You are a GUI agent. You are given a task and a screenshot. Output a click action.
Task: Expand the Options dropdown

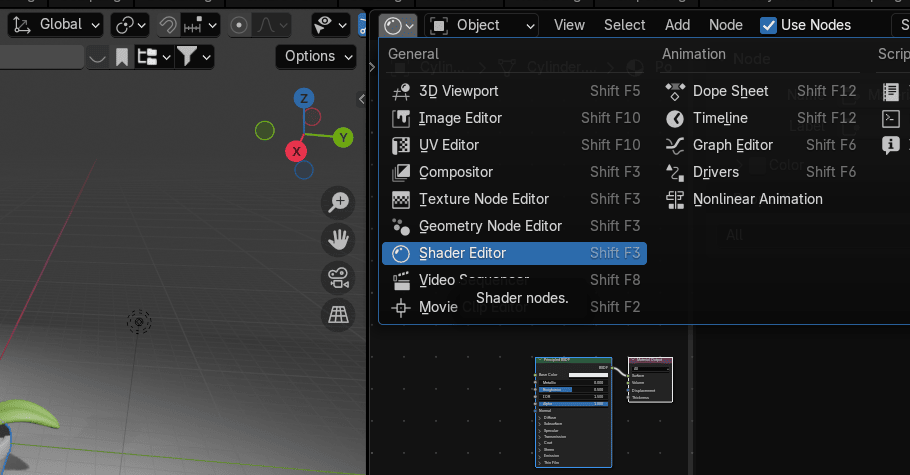[316, 56]
